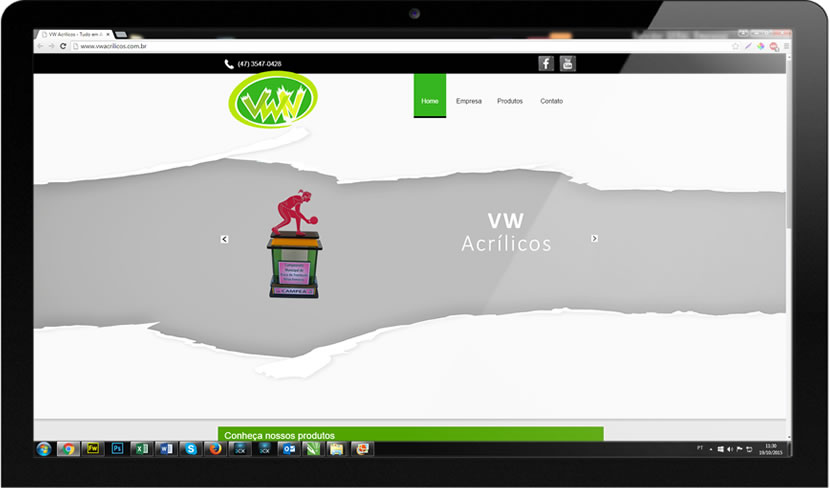Go back with the browser back arrow
830x488 pixels.
click(x=40, y=46)
